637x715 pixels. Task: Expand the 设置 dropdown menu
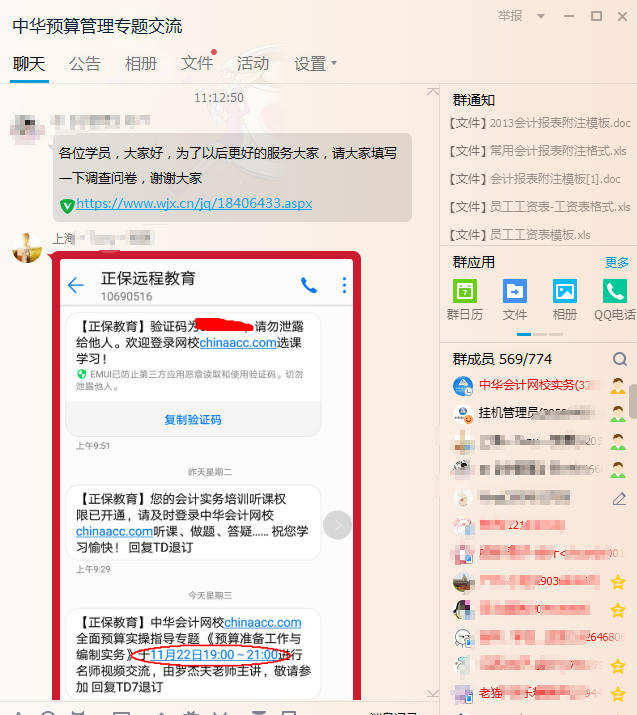click(316, 63)
